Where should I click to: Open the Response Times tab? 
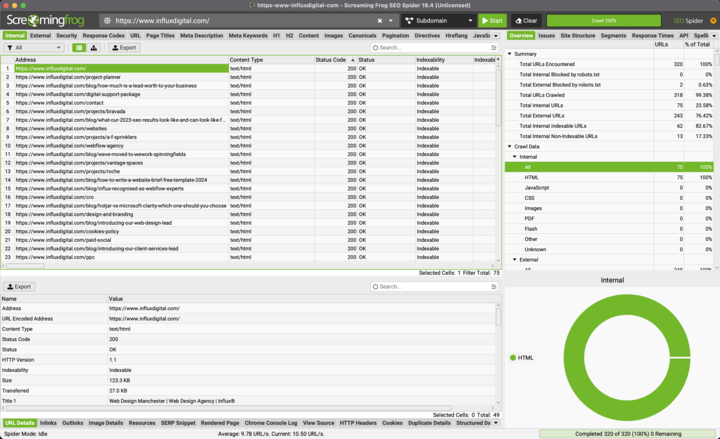coord(652,35)
